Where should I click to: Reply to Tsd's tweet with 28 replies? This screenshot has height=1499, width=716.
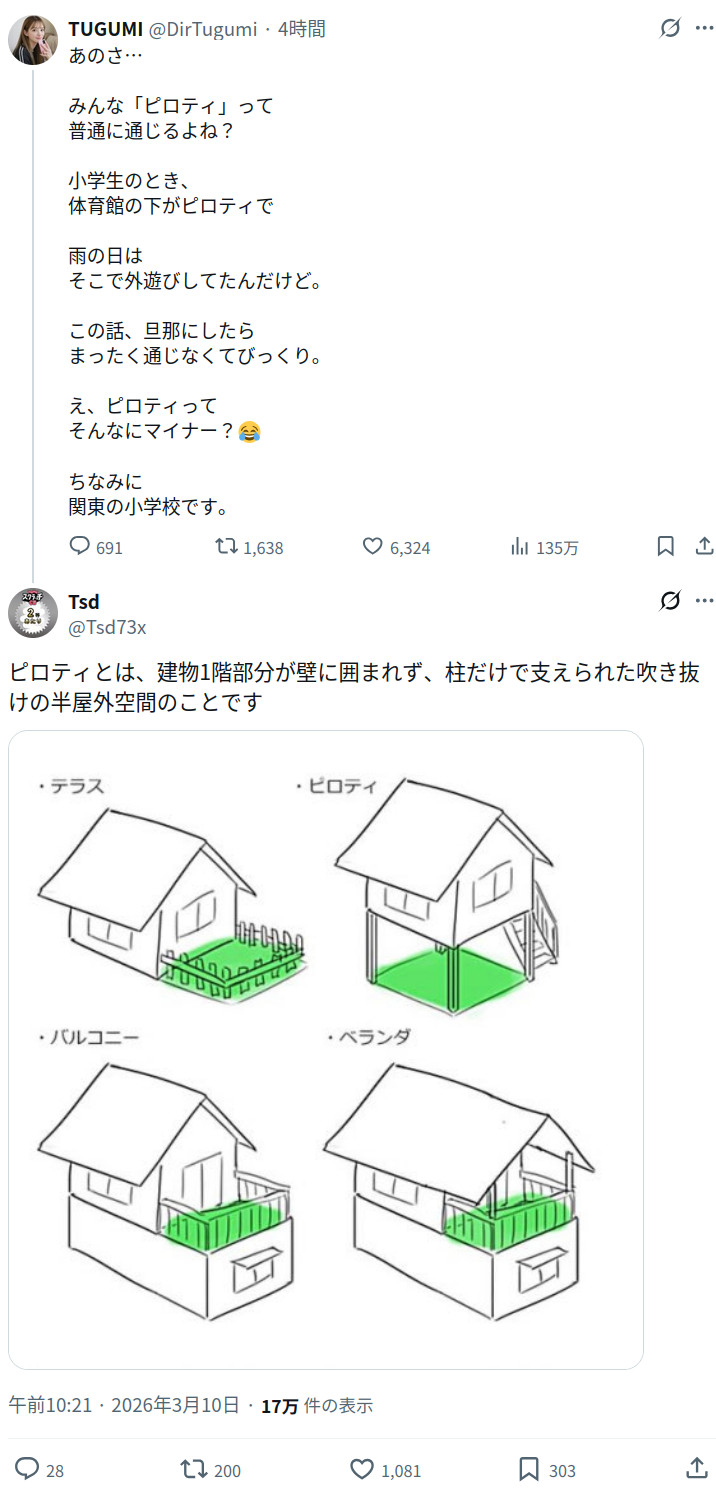[x=28, y=1469]
